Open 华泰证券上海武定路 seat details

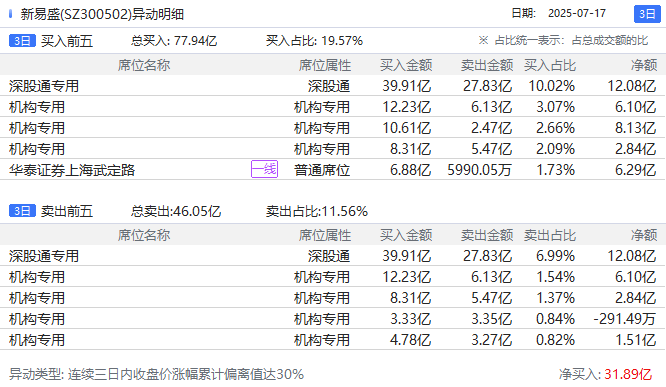pyautogui.click(x=72, y=170)
